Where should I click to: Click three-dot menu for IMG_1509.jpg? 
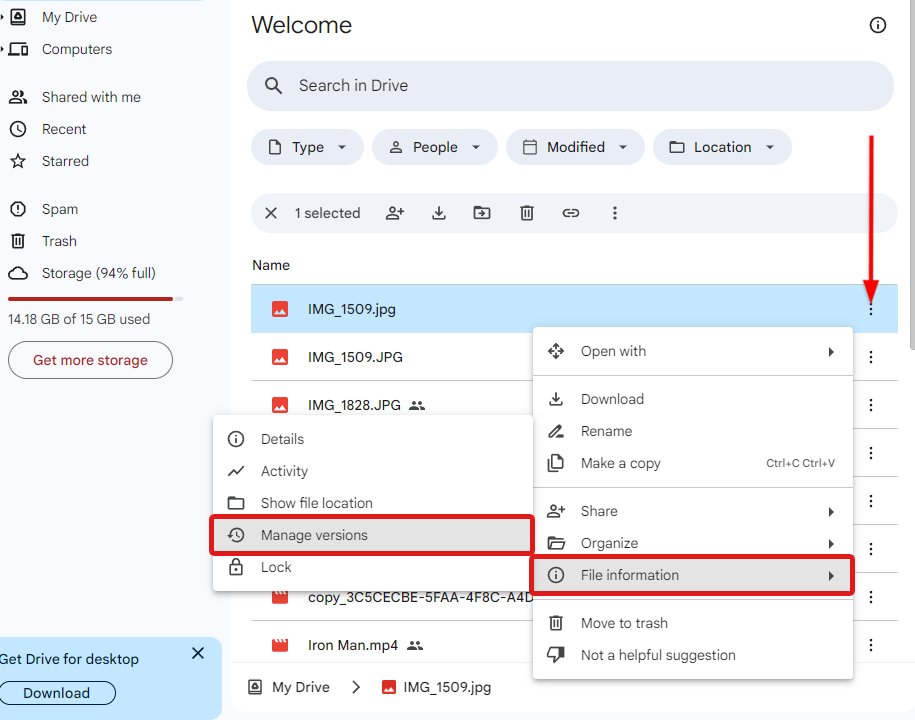[871, 309]
